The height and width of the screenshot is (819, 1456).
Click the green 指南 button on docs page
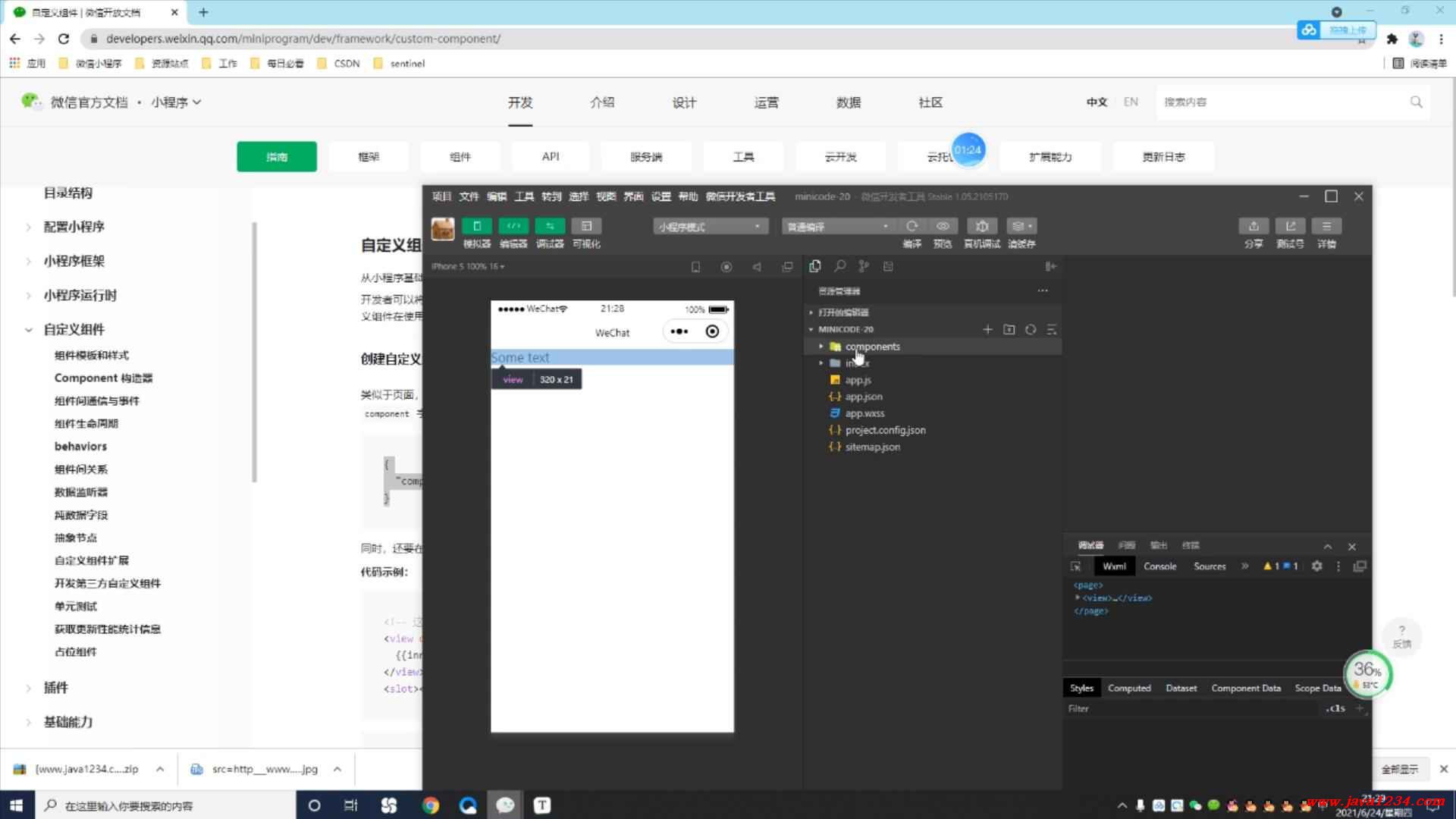coord(277,157)
